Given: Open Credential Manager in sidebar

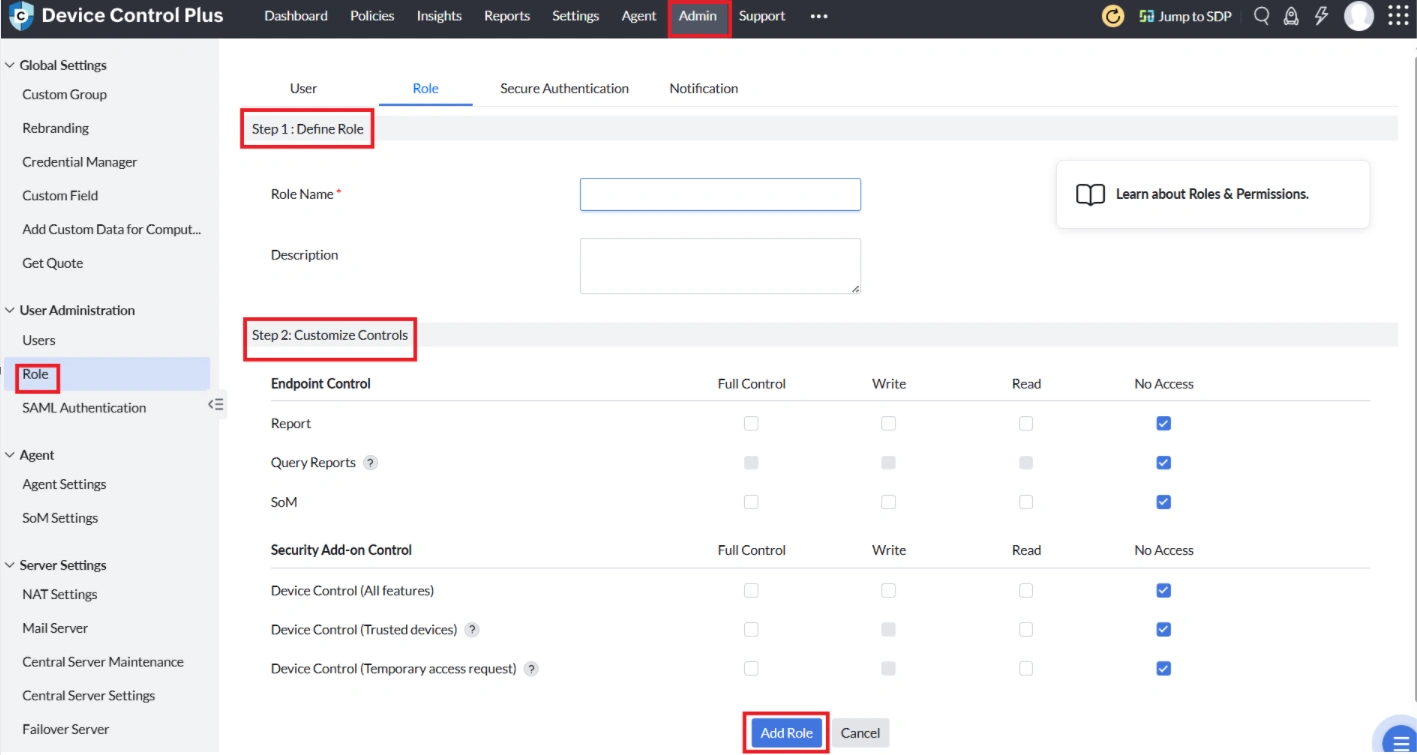Looking at the screenshot, I should click(80, 162).
